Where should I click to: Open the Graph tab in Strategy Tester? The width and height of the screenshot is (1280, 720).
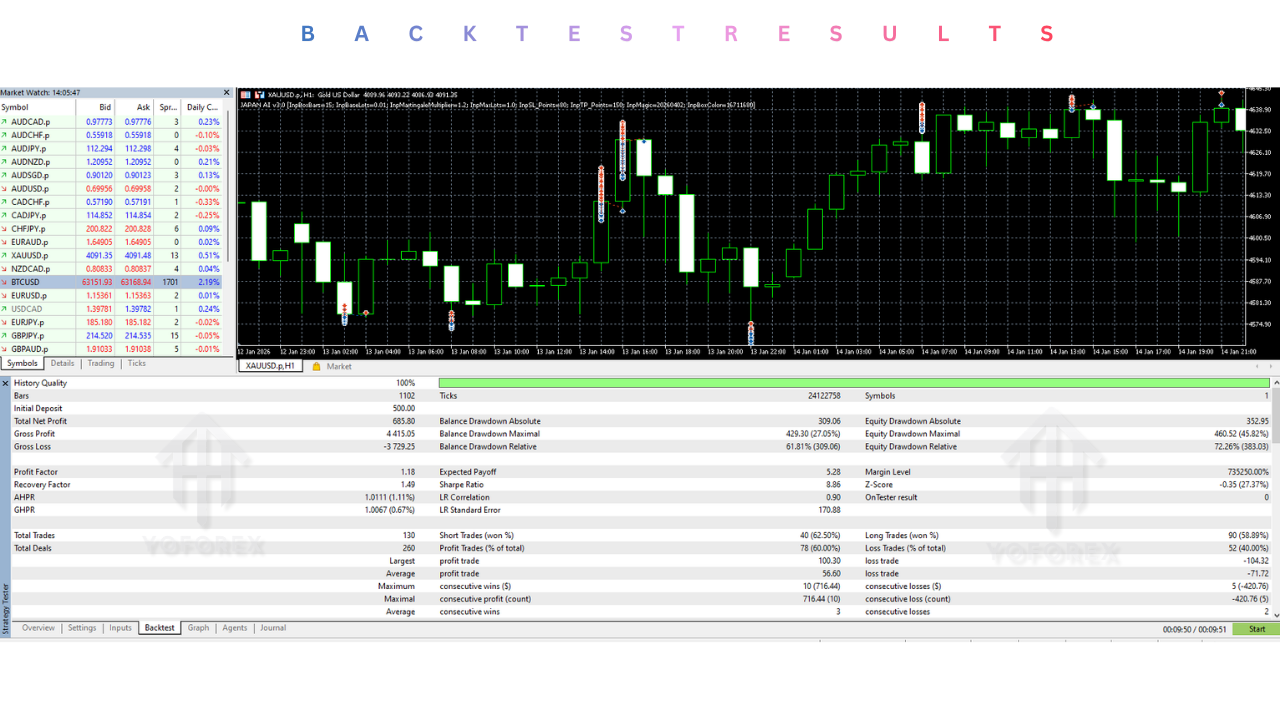pyautogui.click(x=199, y=628)
